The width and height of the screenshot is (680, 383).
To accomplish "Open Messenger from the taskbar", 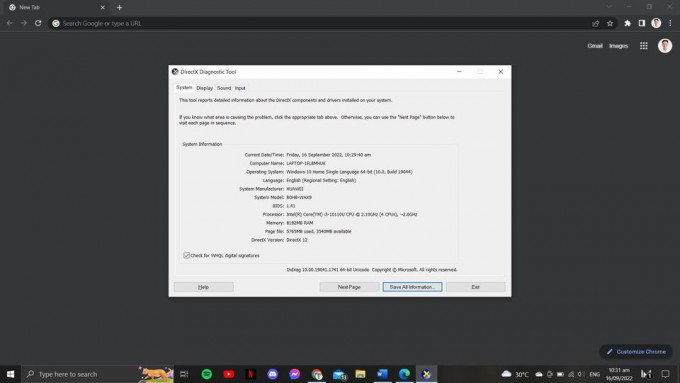I will 294,374.
